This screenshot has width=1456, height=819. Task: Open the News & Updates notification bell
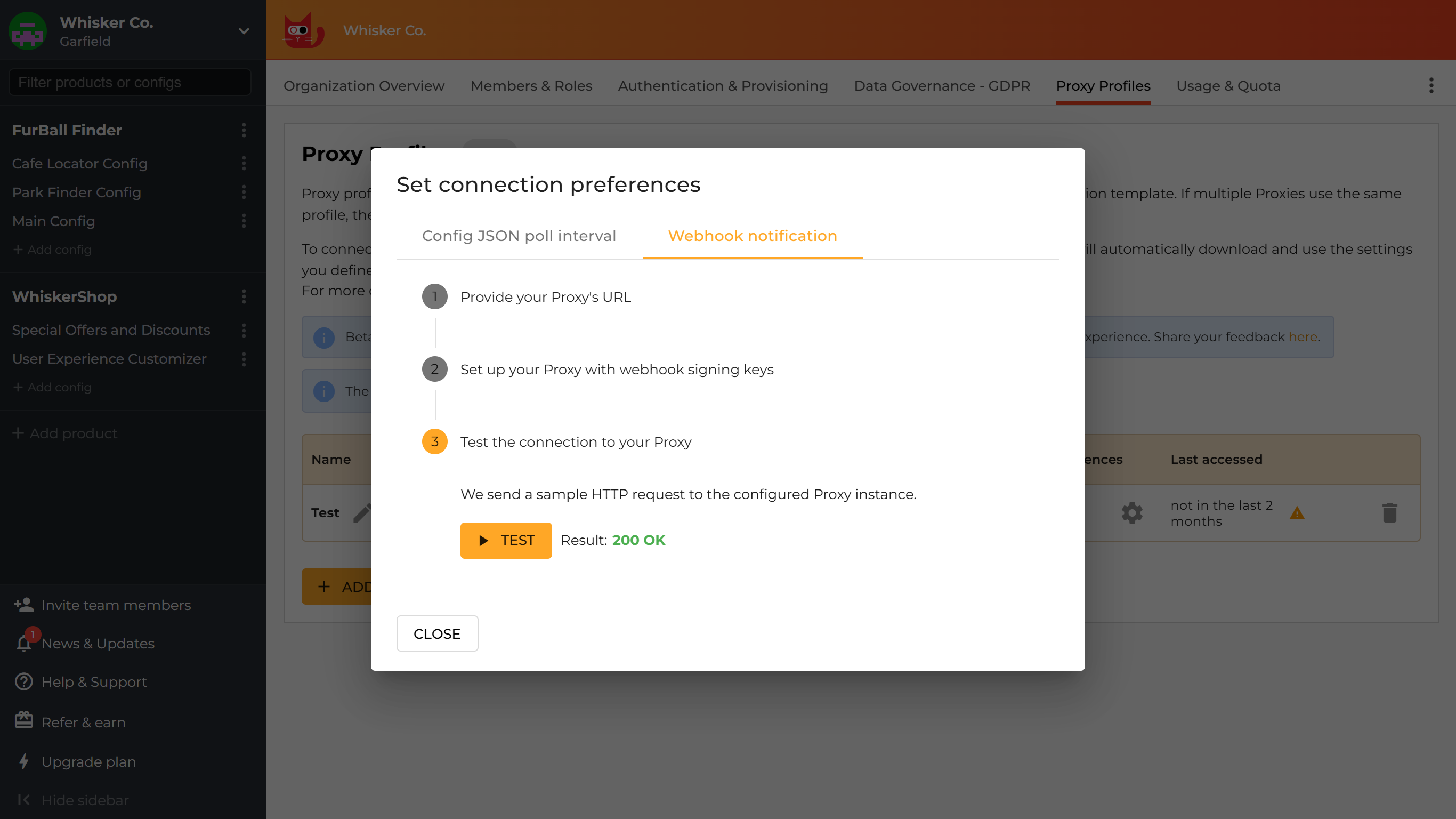(x=23, y=643)
